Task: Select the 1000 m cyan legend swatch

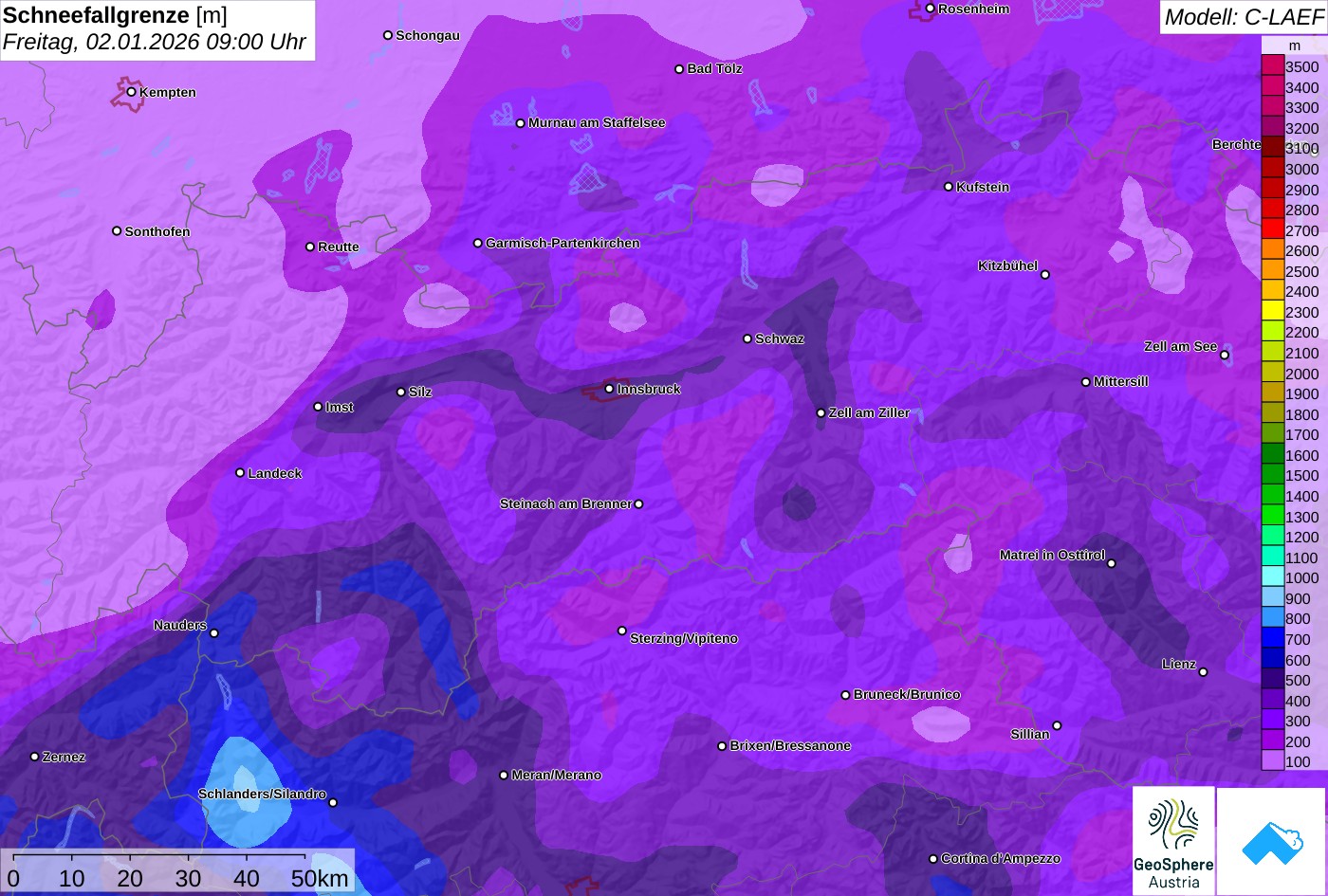Action: (1272, 577)
